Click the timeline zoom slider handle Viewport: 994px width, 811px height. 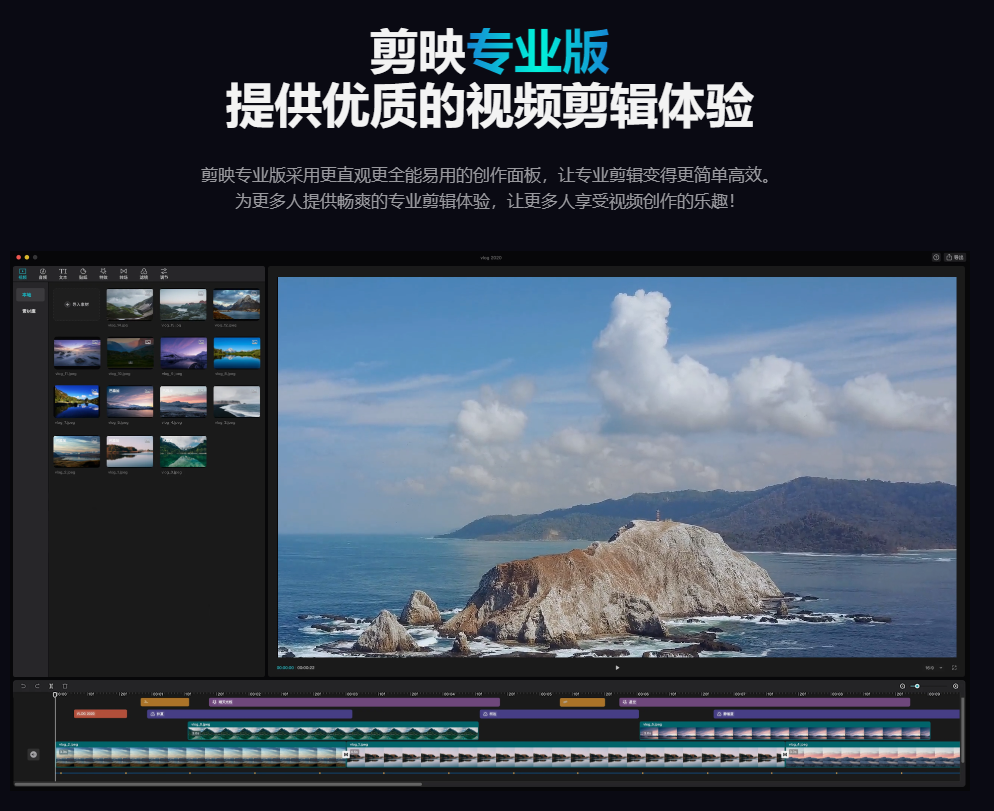pos(917,686)
